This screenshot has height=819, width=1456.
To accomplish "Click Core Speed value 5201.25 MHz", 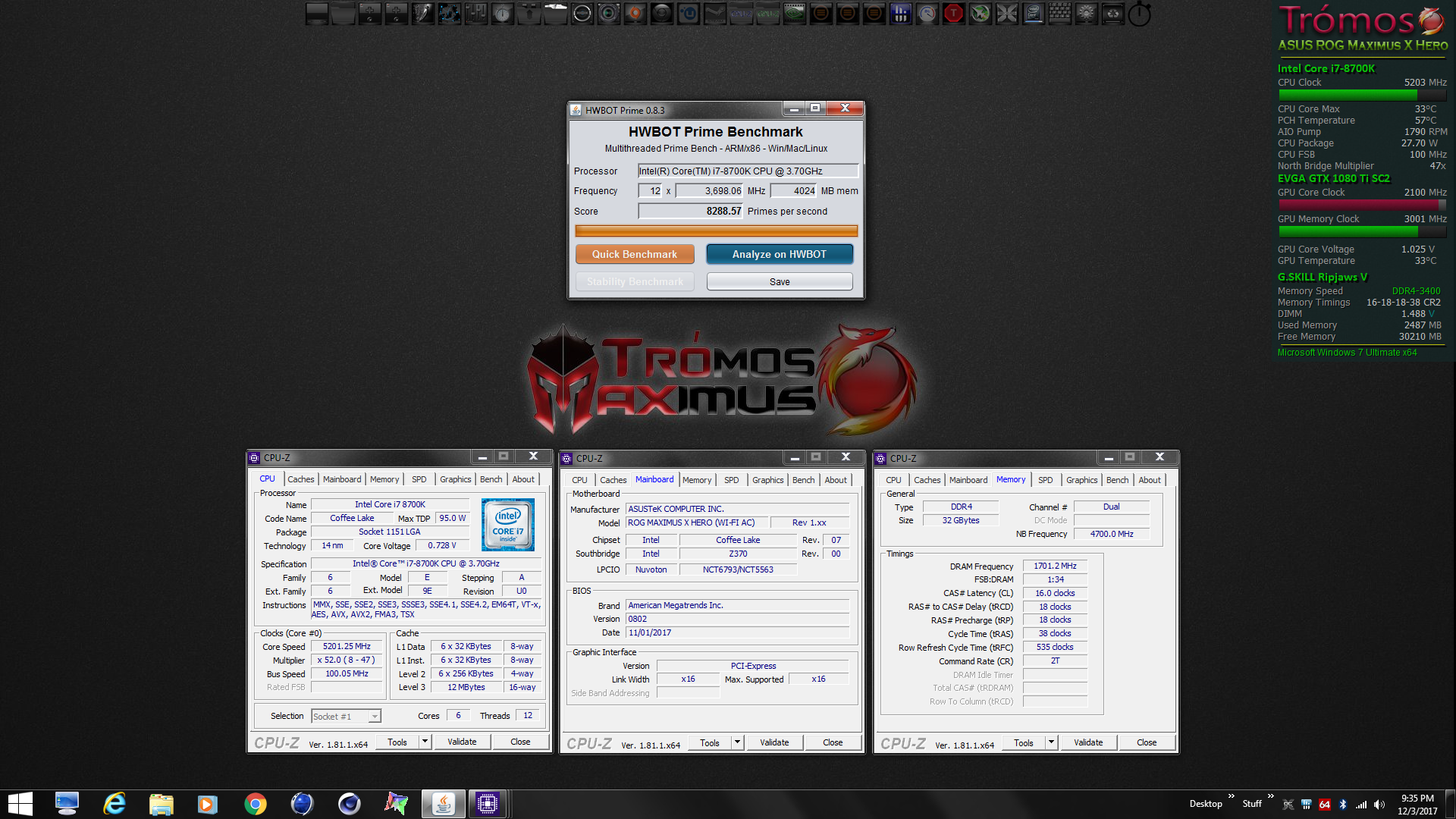I will click(x=347, y=647).
